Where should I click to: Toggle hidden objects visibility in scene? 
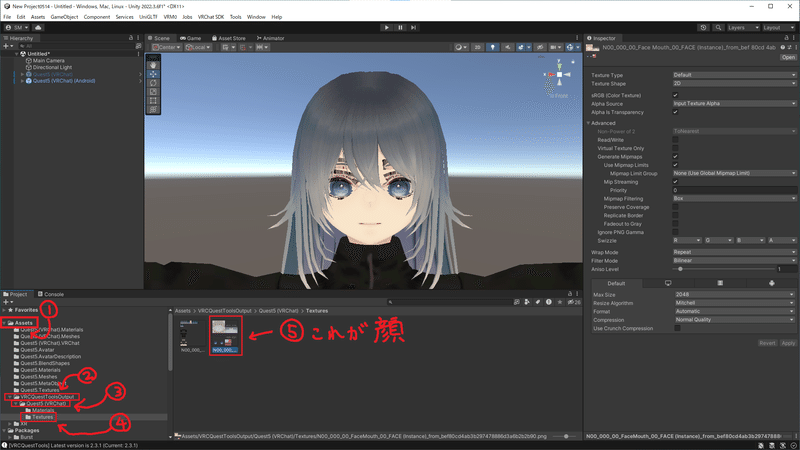540,47
